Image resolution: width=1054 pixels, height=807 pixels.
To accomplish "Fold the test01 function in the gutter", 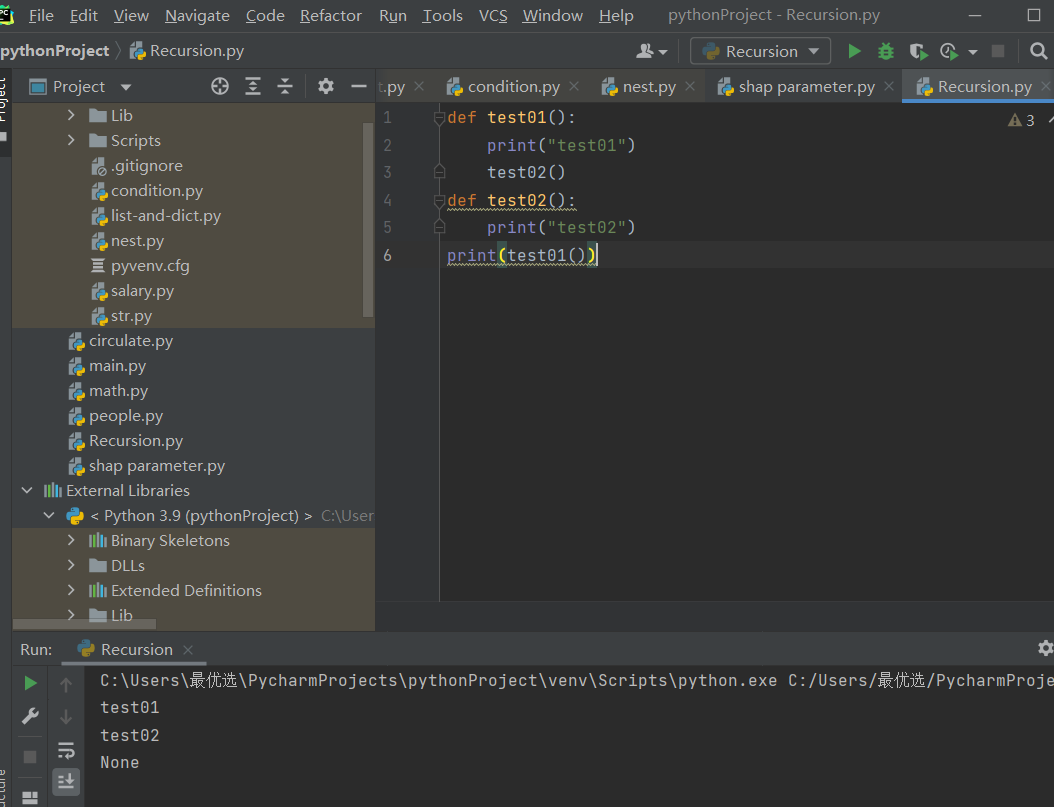I will [439, 118].
